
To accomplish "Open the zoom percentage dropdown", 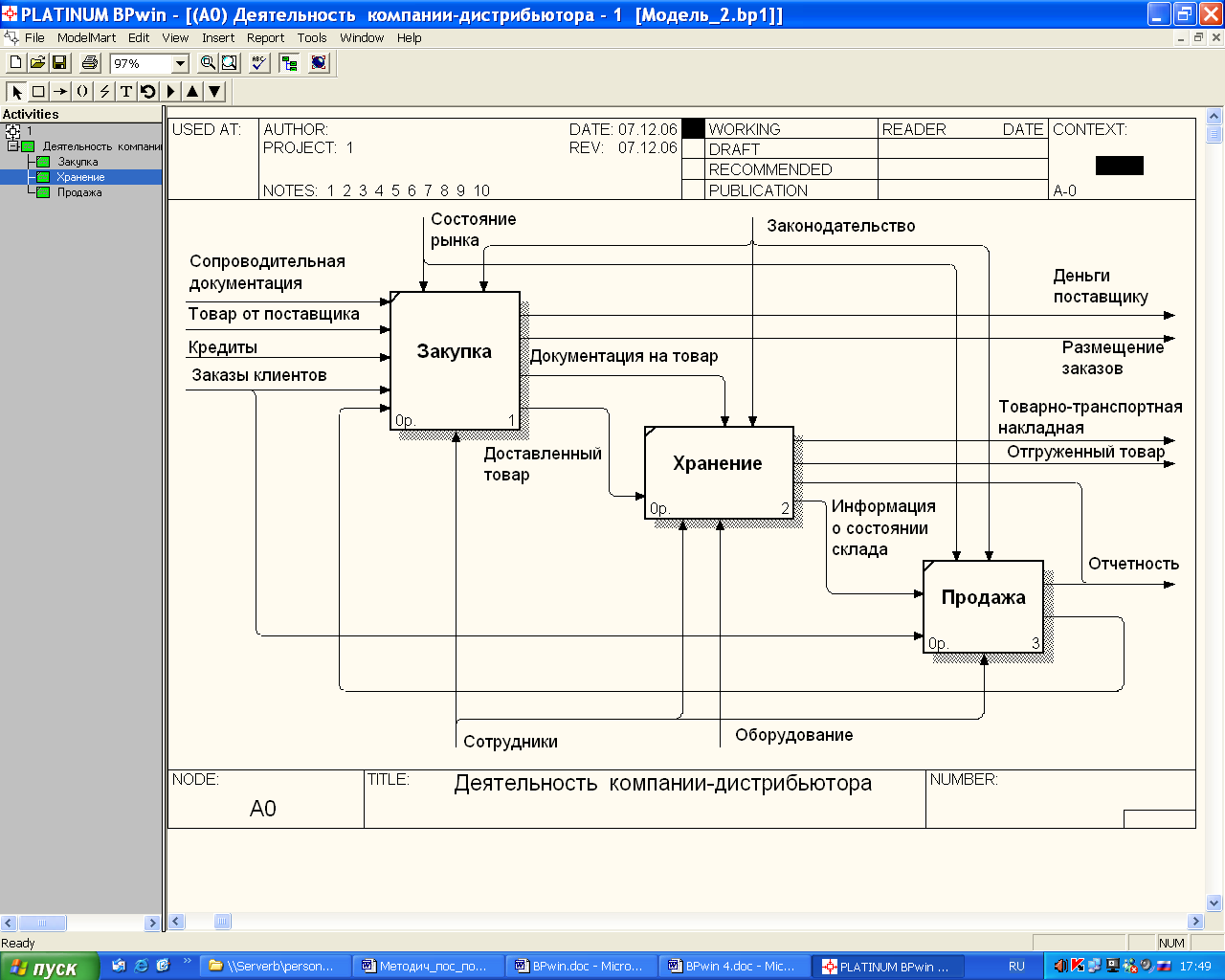I will (180, 64).
